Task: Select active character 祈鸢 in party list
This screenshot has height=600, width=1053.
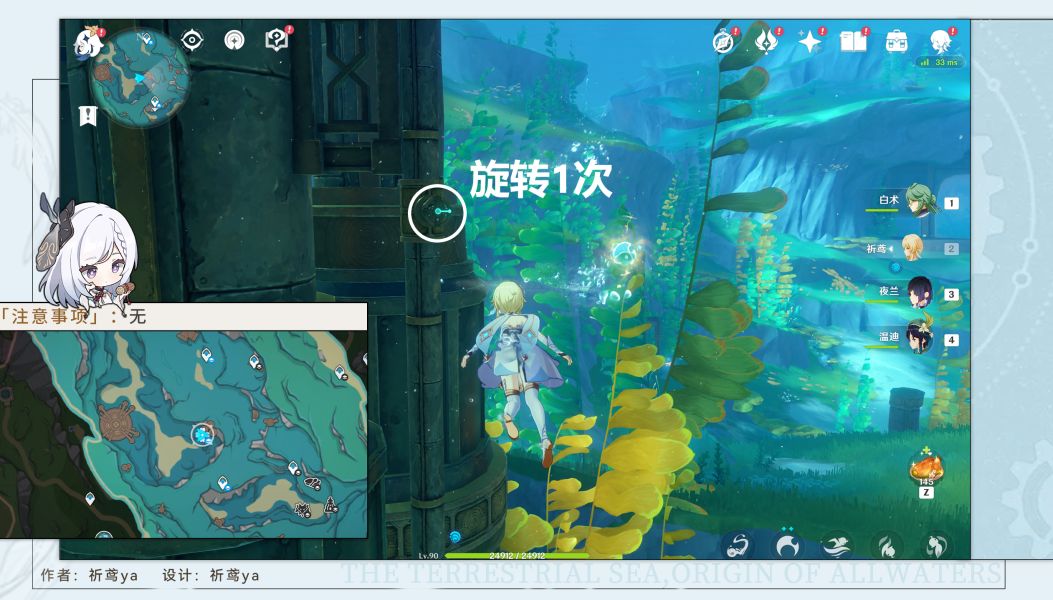Action: point(897,248)
